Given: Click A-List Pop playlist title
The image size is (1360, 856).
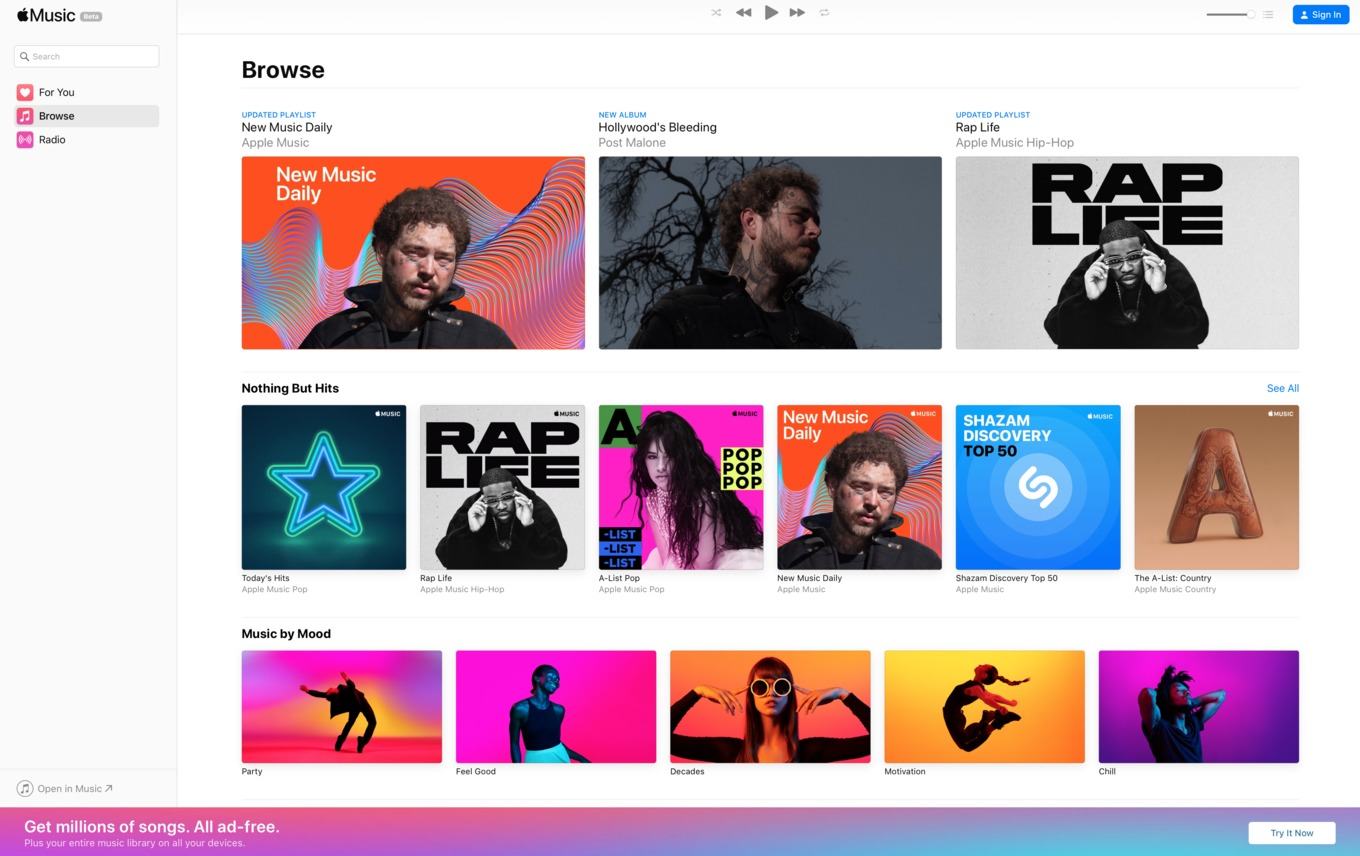Looking at the screenshot, I should click(619, 578).
